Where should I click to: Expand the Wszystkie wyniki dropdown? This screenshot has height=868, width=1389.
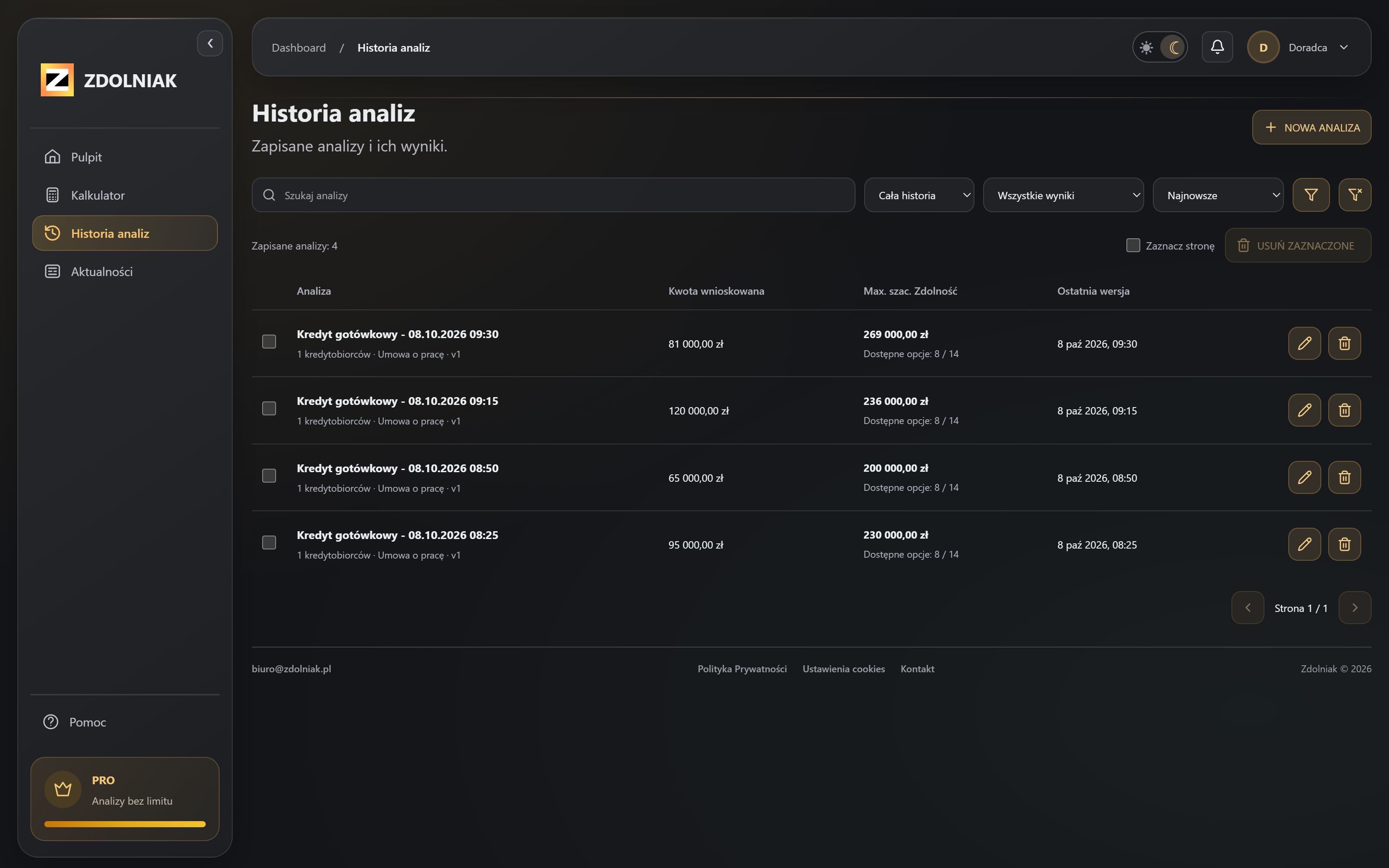pos(1063,195)
